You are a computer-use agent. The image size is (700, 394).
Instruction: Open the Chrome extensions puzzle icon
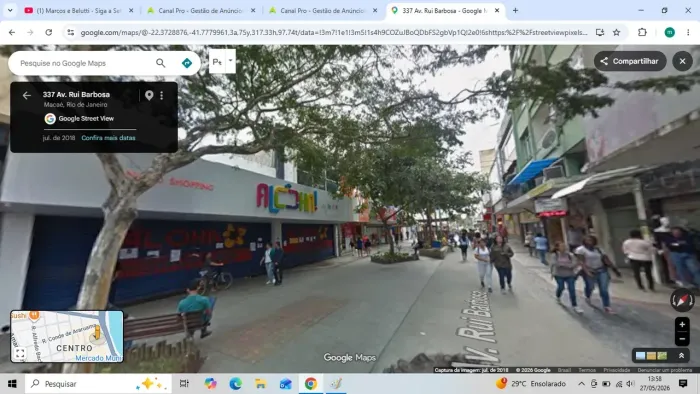(x=642, y=32)
